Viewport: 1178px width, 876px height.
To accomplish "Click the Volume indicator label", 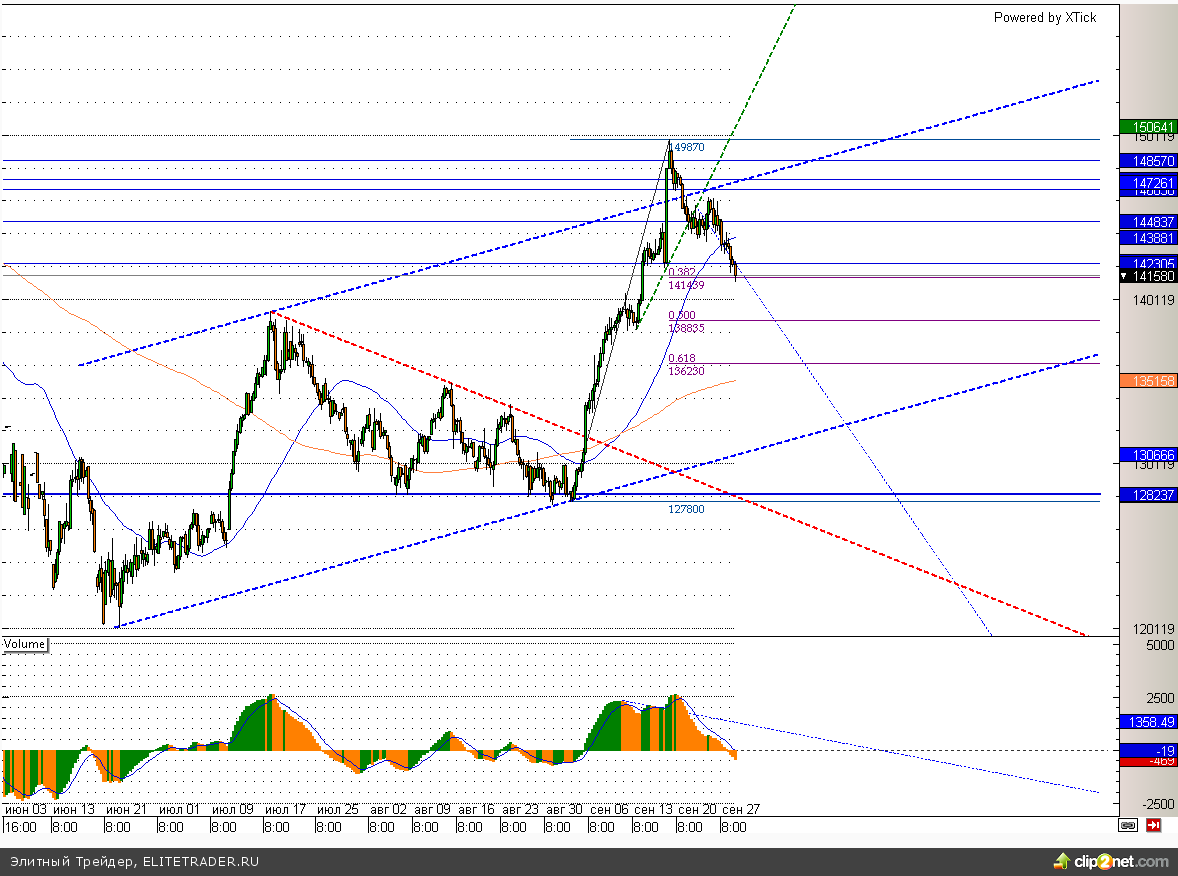I will point(25,644).
